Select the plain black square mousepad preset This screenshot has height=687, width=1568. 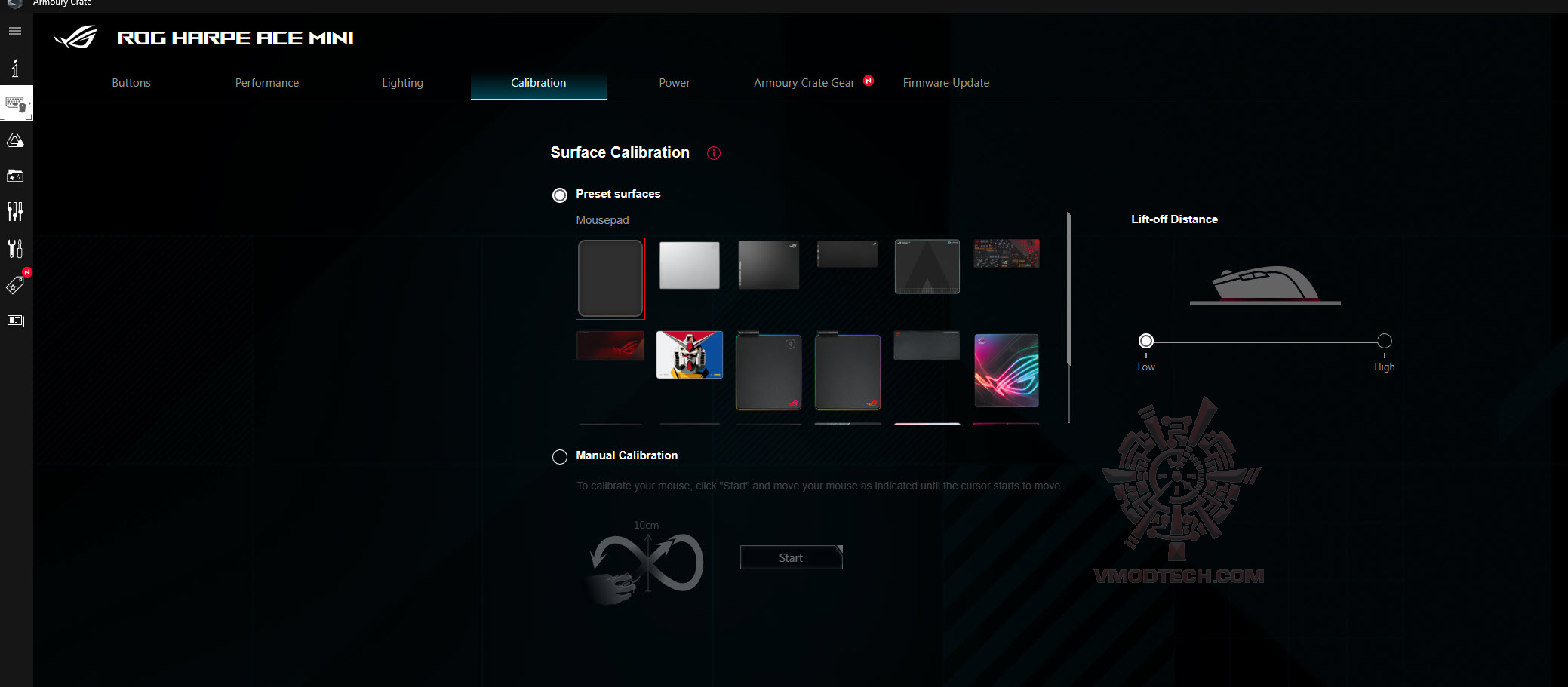click(x=610, y=278)
